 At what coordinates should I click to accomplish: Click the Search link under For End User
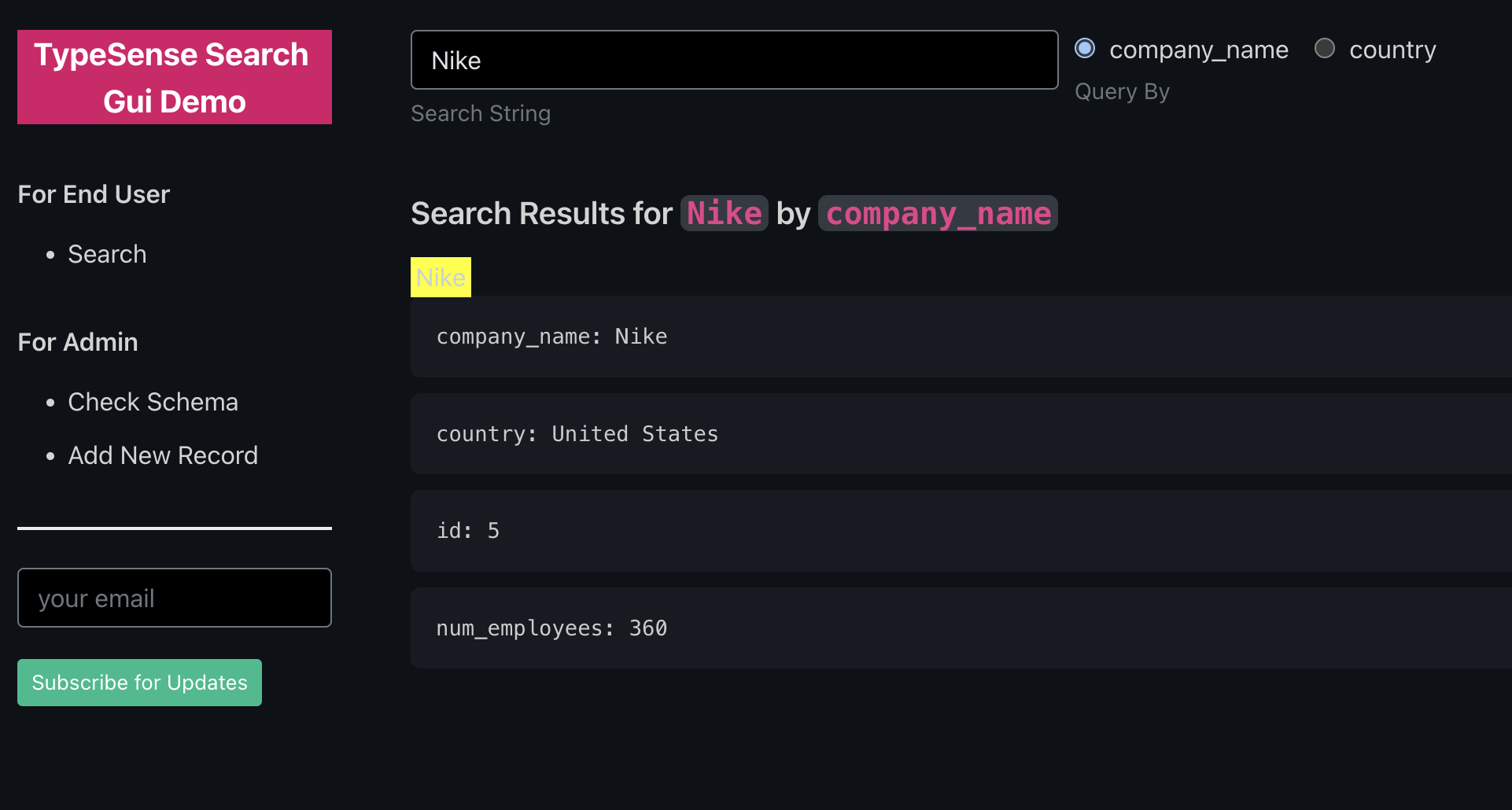click(107, 253)
